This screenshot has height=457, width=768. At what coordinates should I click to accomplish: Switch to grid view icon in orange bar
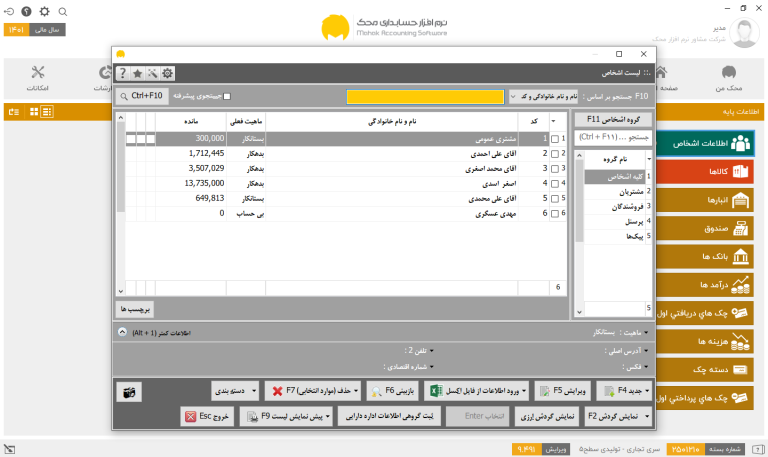(34, 112)
